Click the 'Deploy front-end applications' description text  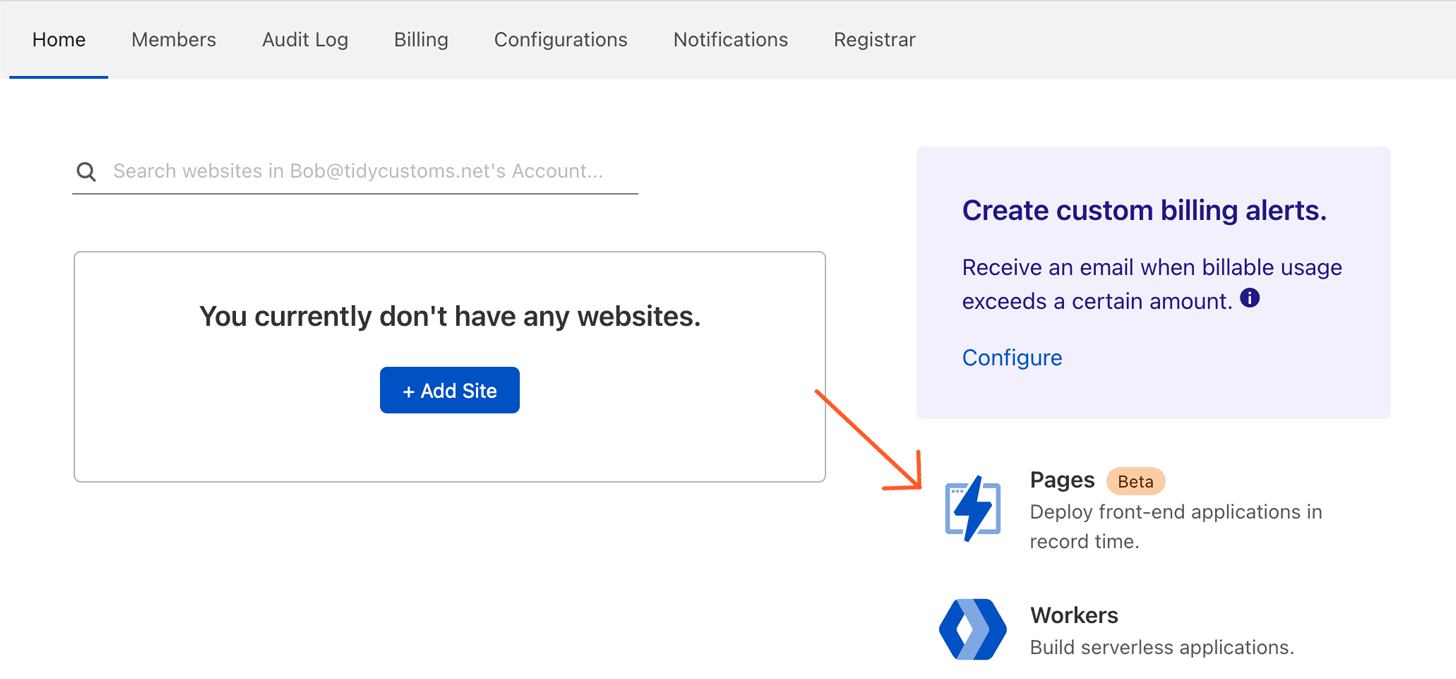click(x=1176, y=526)
